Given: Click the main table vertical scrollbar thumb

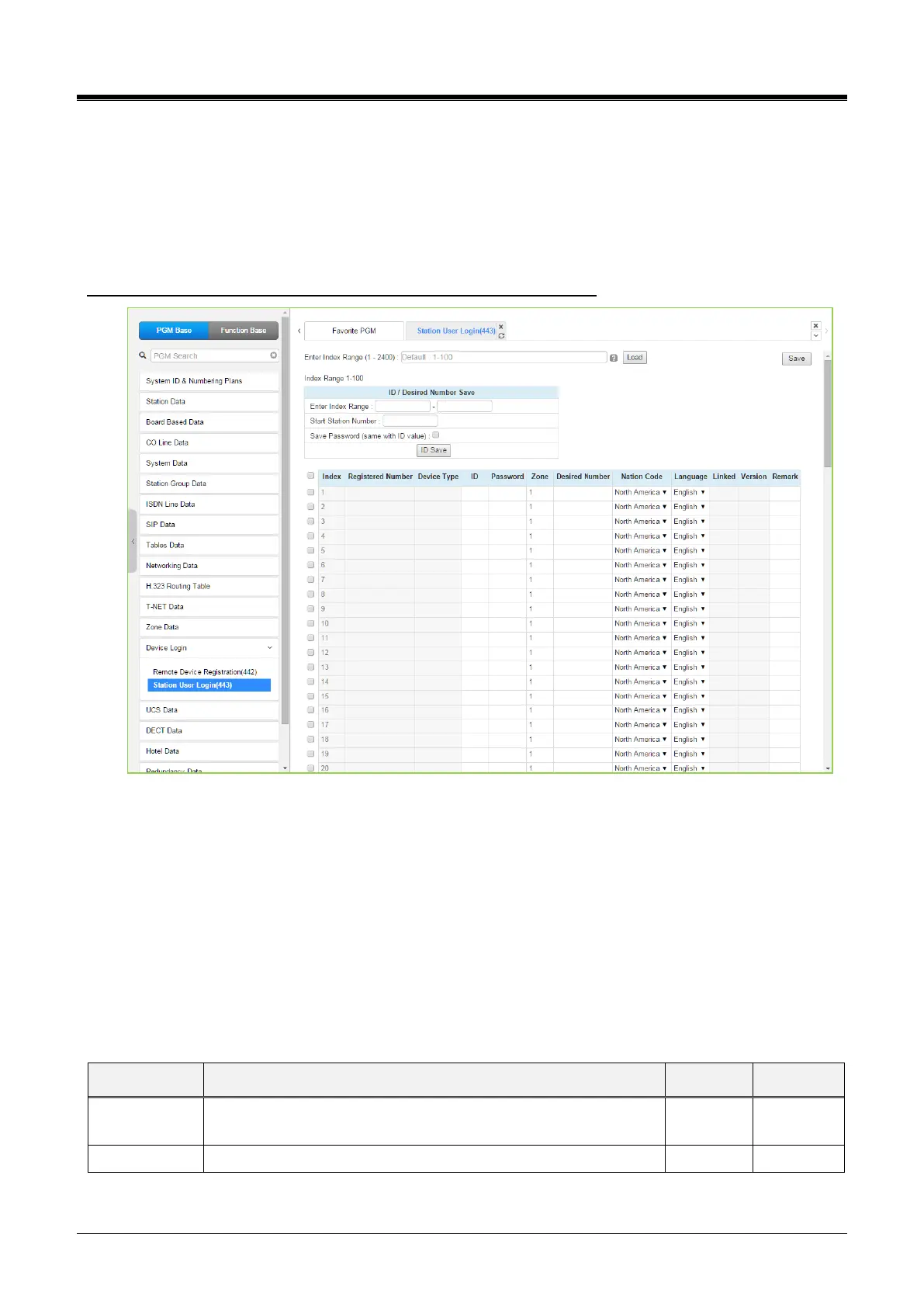Looking at the screenshot, I should click(x=828, y=414).
